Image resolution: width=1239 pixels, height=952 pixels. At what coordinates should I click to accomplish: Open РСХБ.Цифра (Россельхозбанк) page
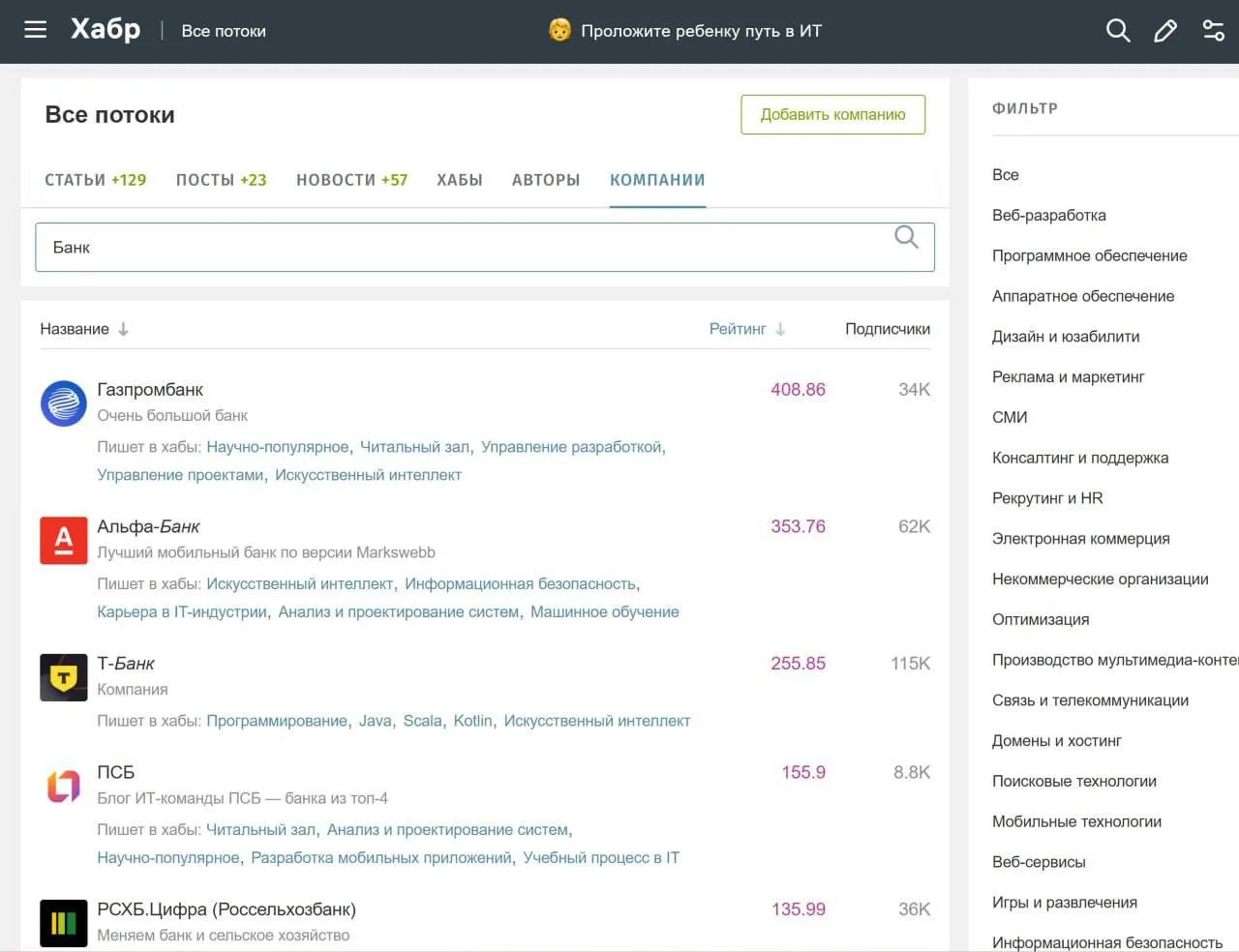(227, 909)
